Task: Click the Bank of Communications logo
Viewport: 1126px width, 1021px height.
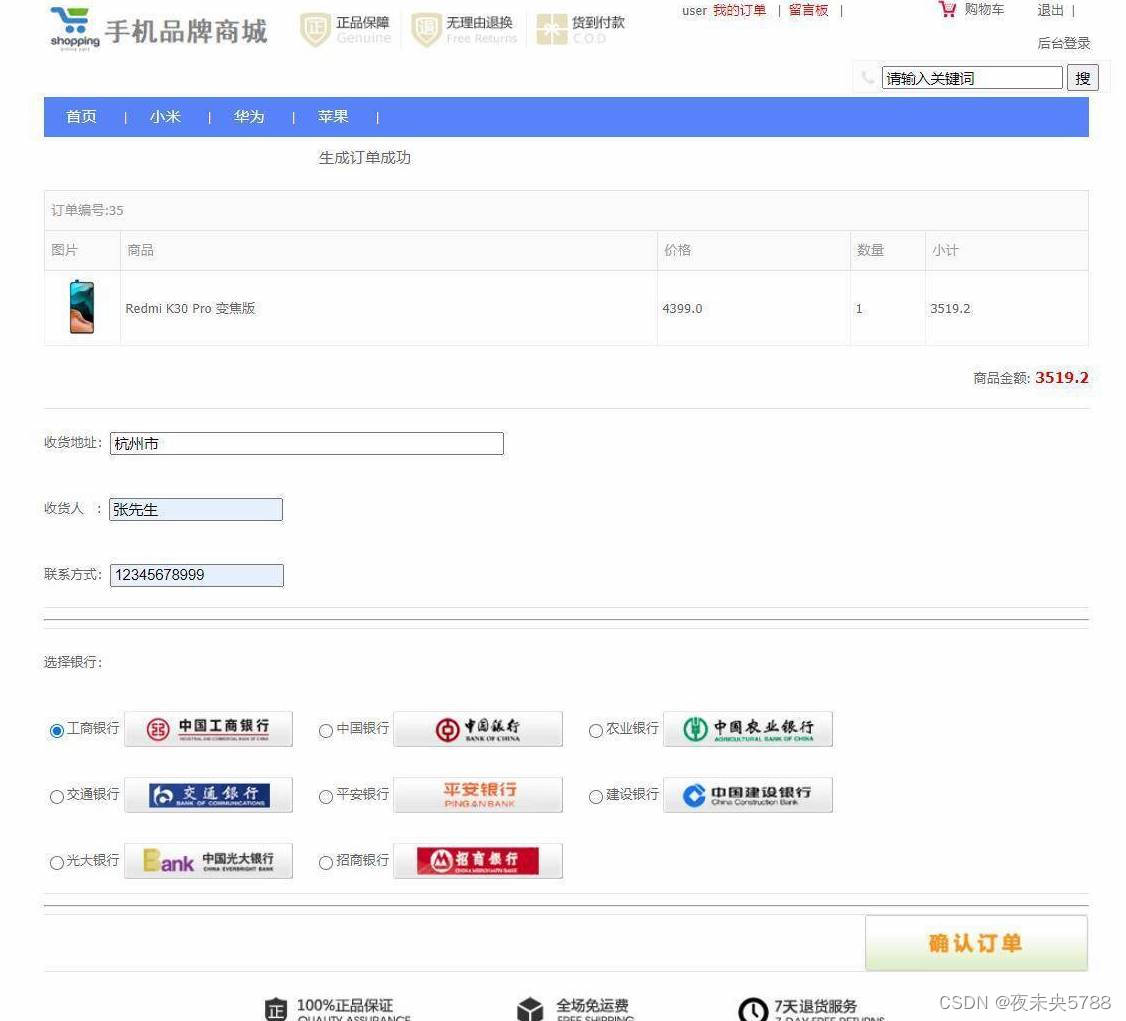Action: (x=208, y=795)
